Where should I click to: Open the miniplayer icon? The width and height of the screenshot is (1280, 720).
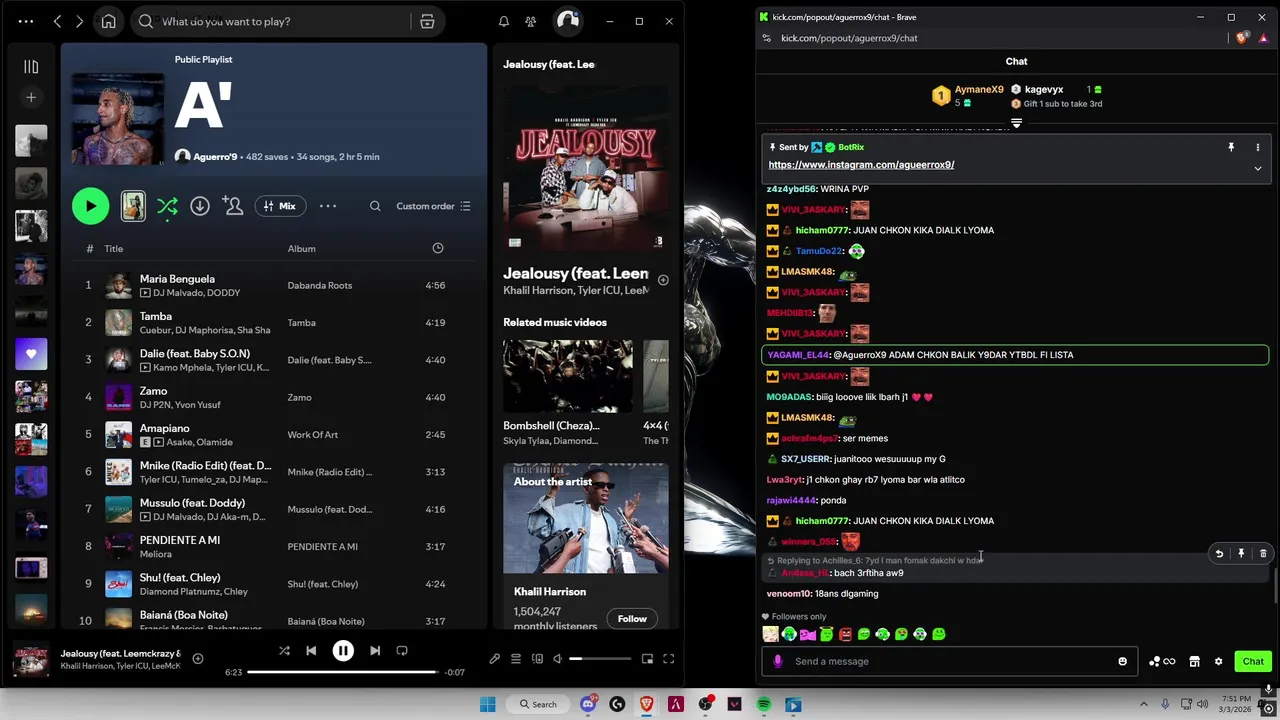coord(647,659)
